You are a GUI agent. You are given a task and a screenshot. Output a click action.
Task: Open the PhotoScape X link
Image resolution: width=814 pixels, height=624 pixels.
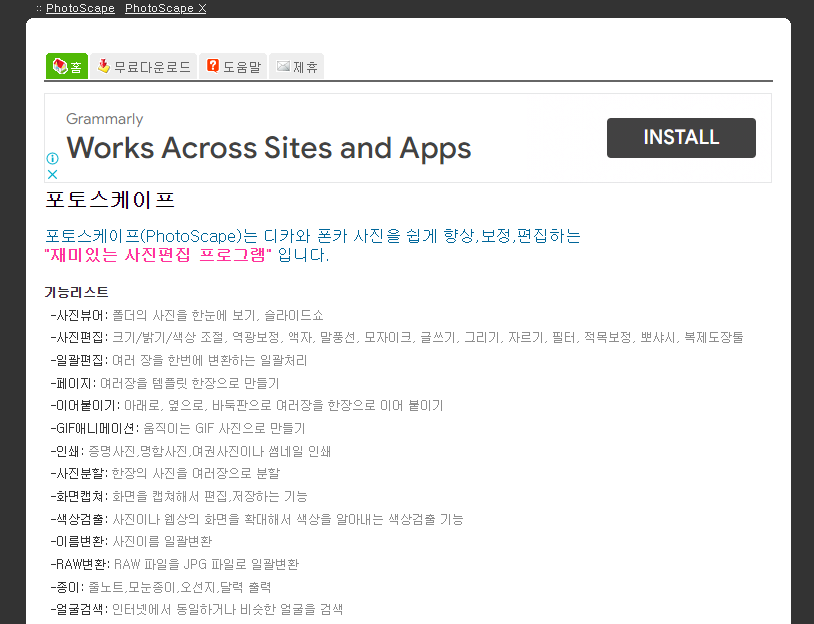(x=166, y=8)
